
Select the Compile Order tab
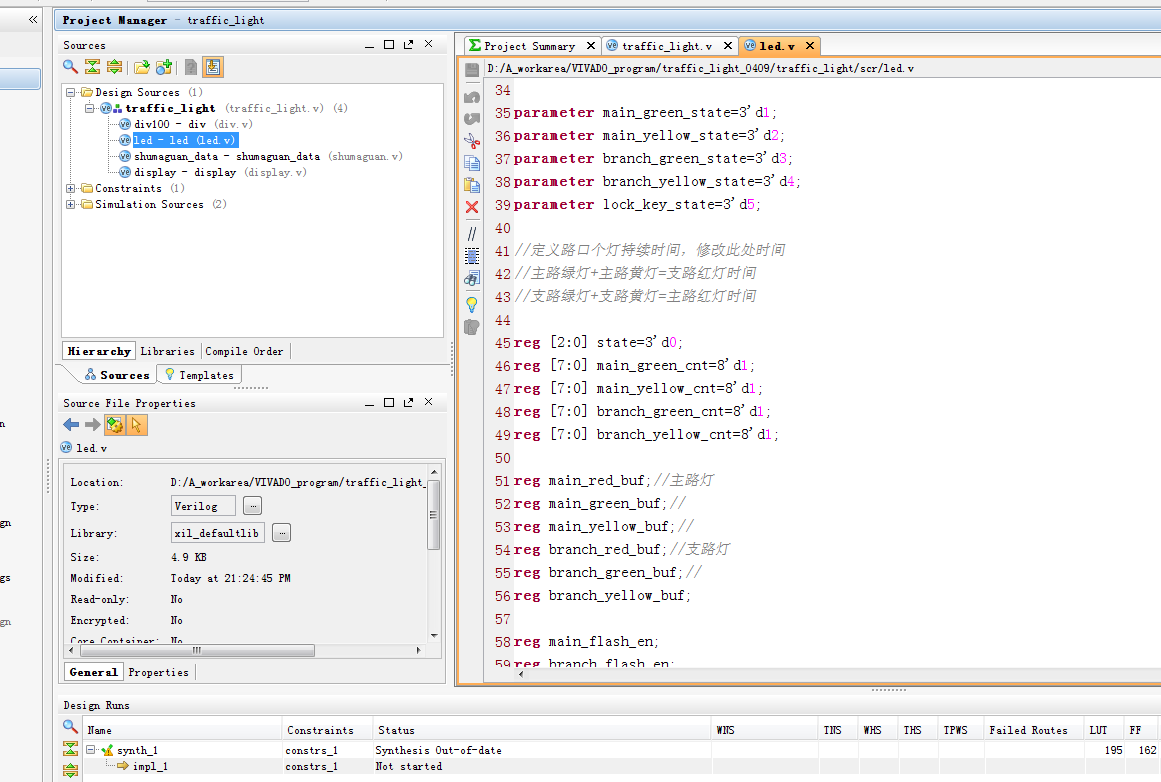(244, 351)
